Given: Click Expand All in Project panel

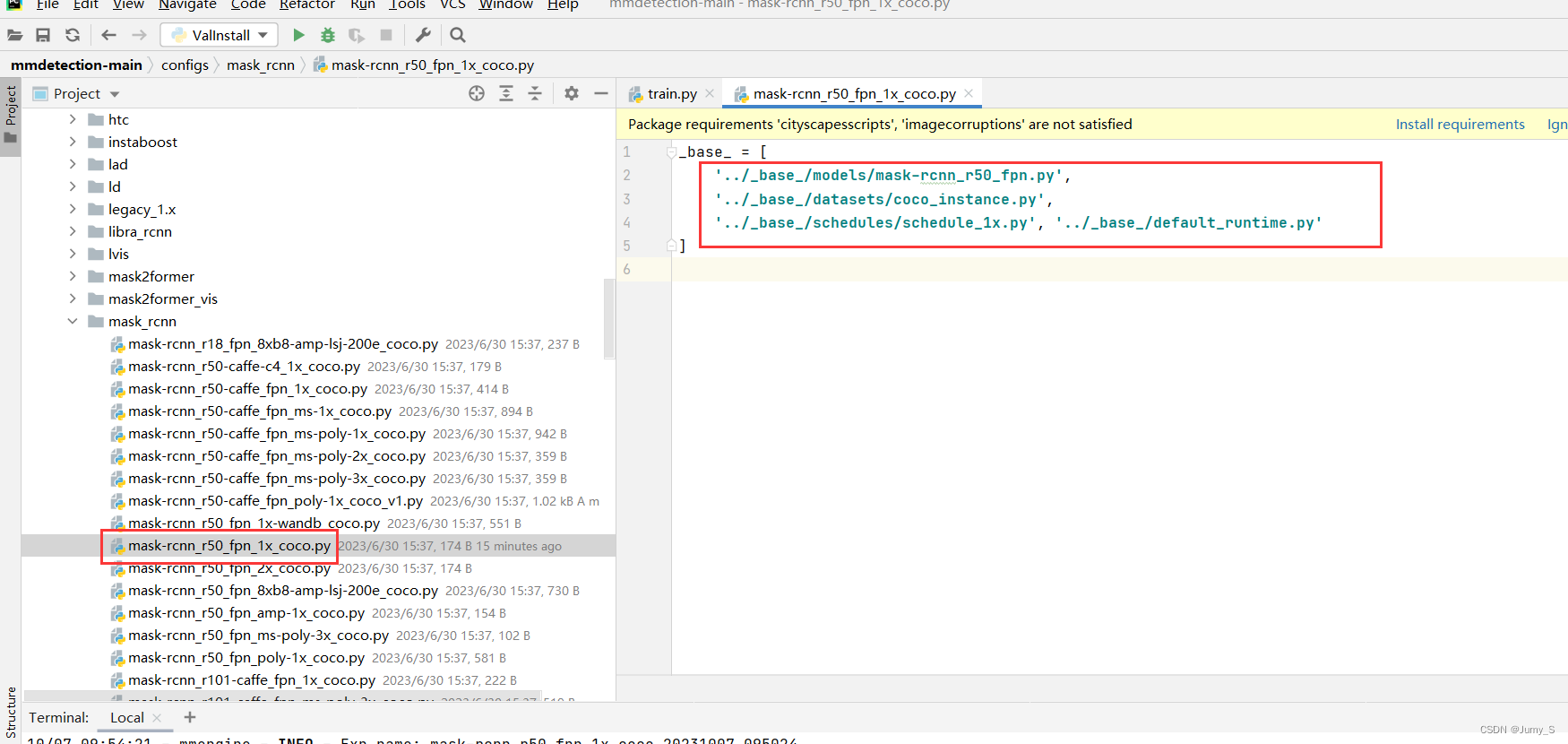Looking at the screenshot, I should click(x=506, y=93).
